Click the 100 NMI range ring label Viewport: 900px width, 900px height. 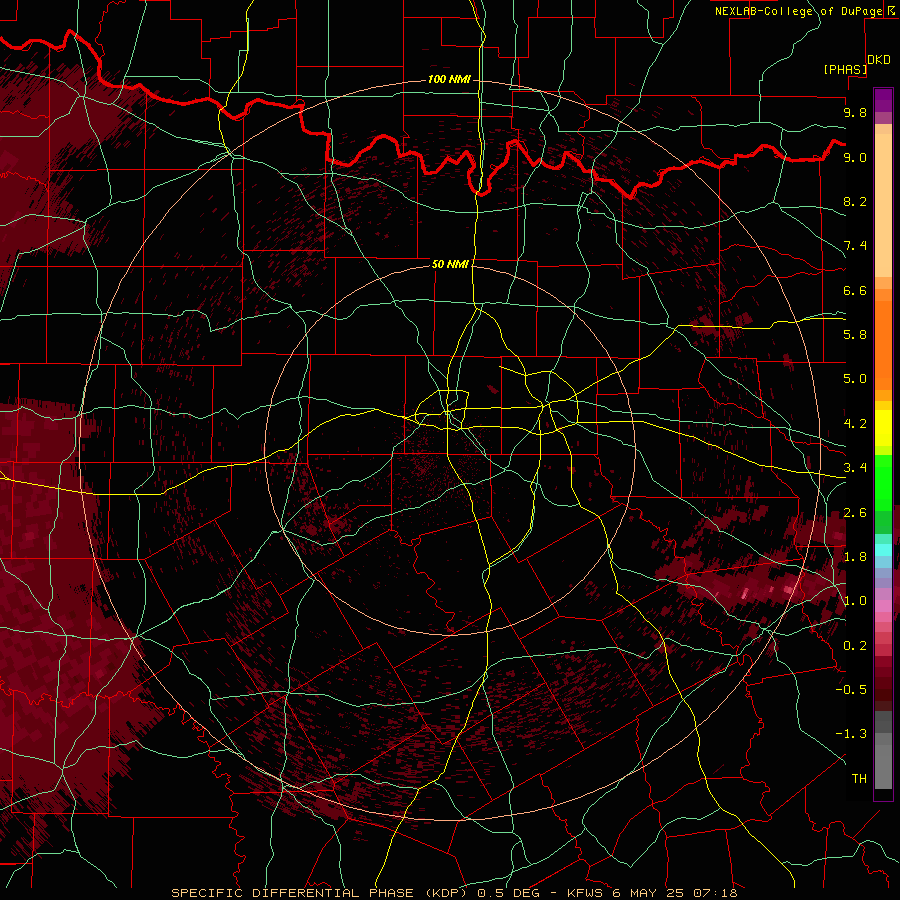[449, 79]
